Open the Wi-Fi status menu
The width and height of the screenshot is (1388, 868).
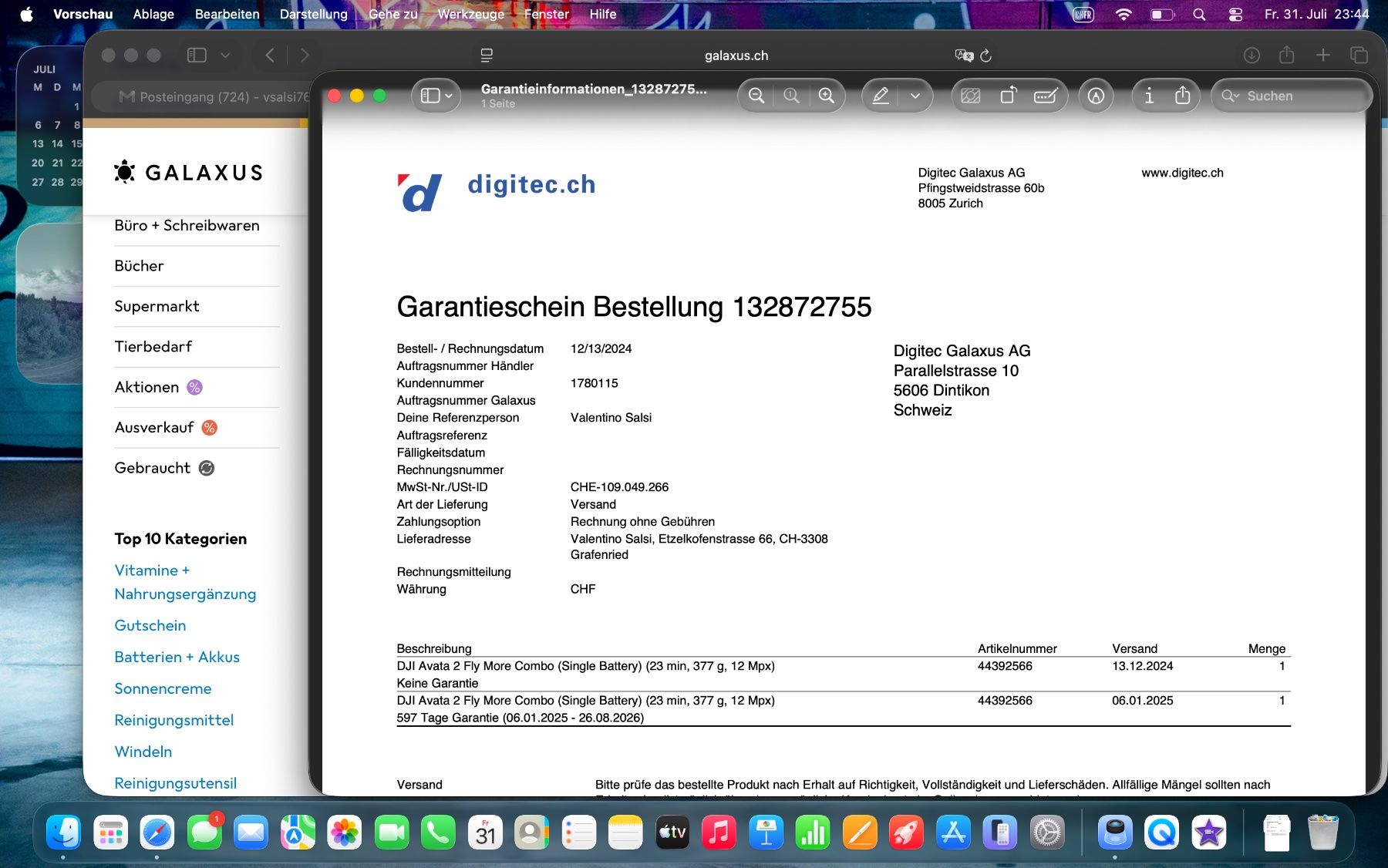[x=1124, y=14]
